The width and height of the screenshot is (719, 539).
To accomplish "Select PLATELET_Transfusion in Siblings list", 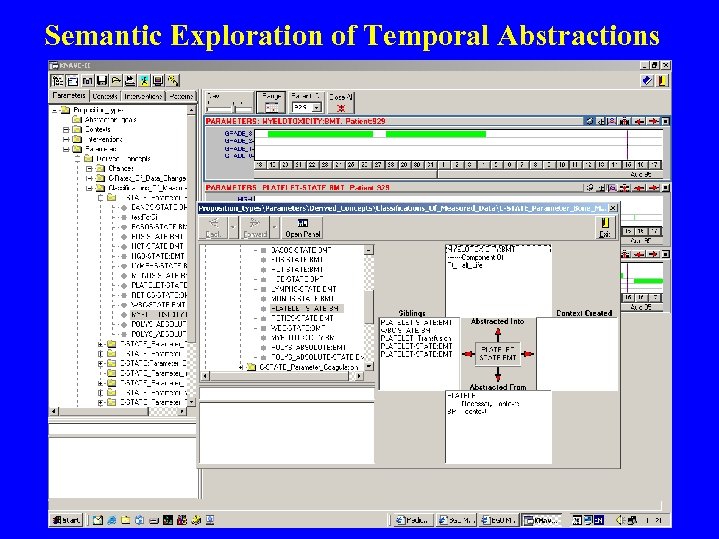I will point(416,339).
